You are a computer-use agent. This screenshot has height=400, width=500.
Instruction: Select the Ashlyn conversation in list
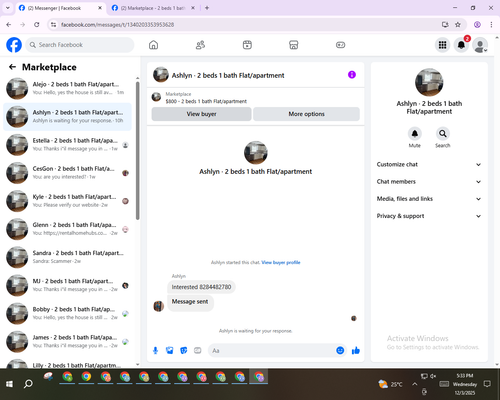click(x=67, y=117)
